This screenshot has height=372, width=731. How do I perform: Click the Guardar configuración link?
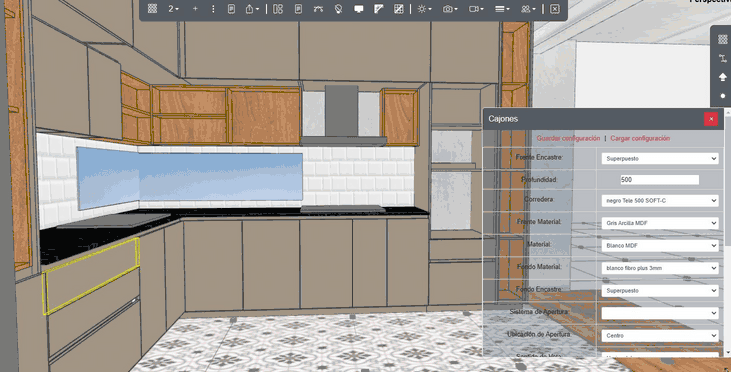point(568,138)
